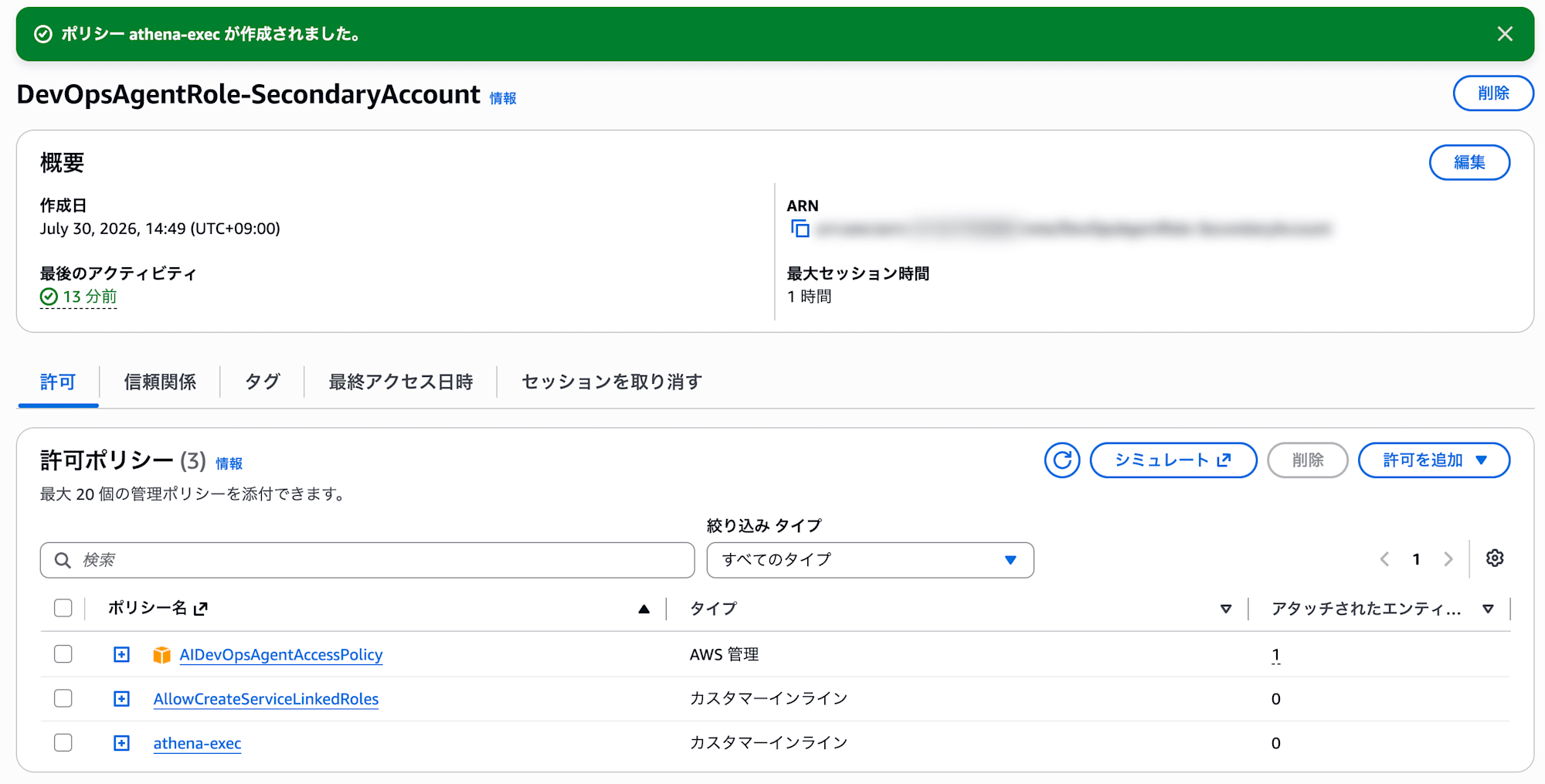Click the 0 entities count for athena-exec

1275,743
